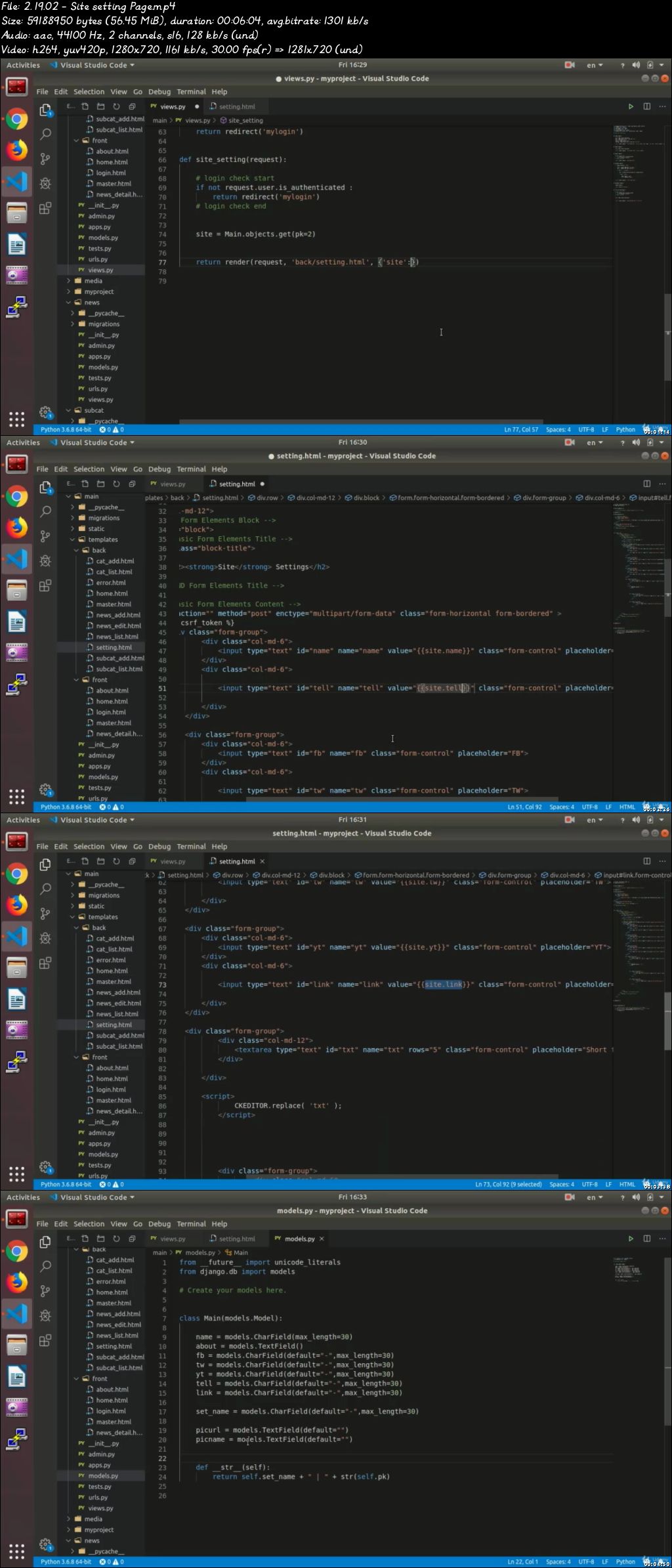Click Refresh Explorer icon in the 16:29 window
The height and width of the screenshot is (1568, 672).
pyautogui.click(x=116, y=106)
